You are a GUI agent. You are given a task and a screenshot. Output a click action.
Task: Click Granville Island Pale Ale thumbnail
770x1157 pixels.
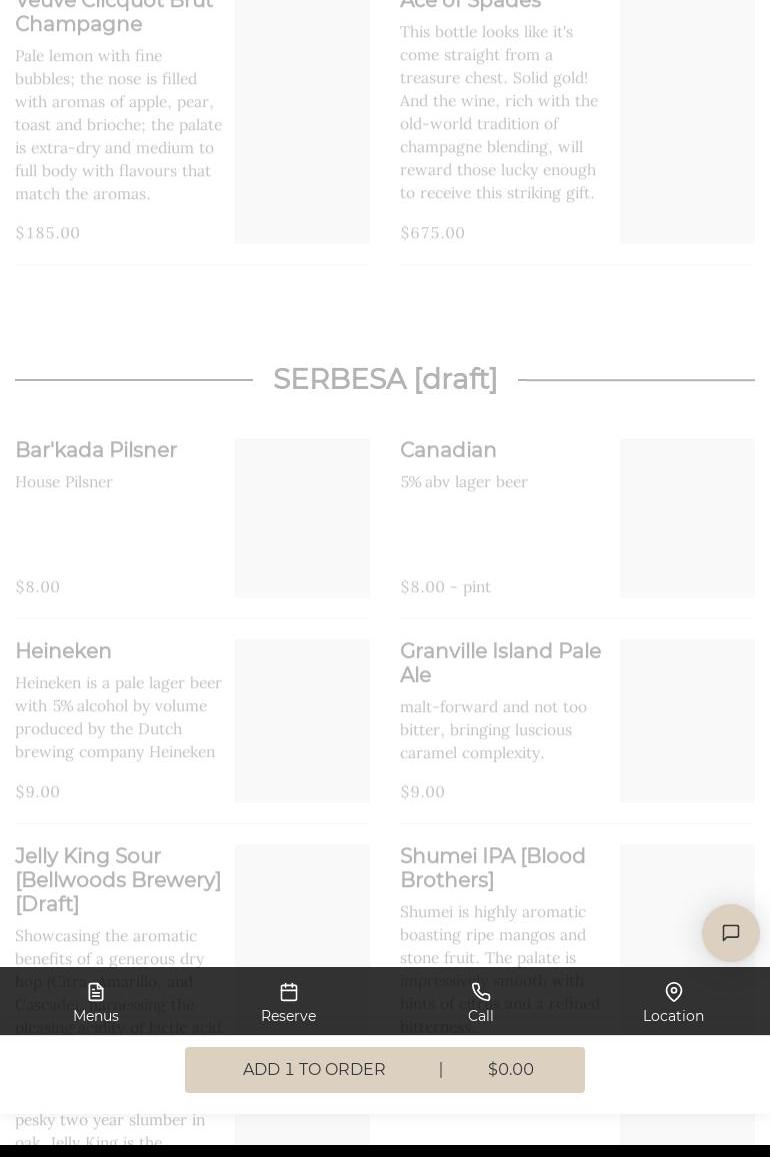click(x=687, y=721)
